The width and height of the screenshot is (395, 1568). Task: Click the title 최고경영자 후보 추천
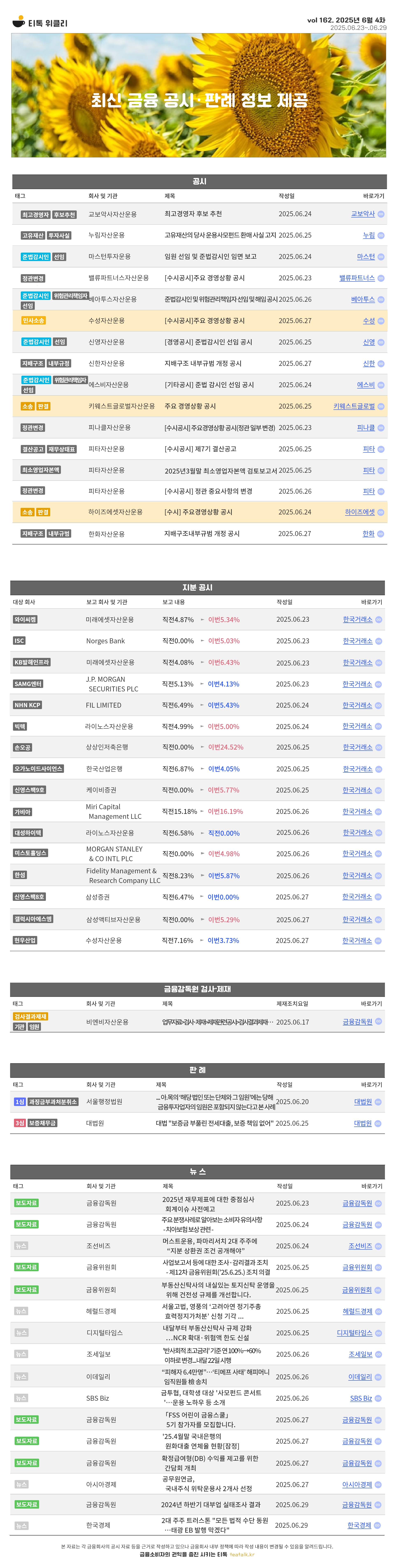click(193, 214)
